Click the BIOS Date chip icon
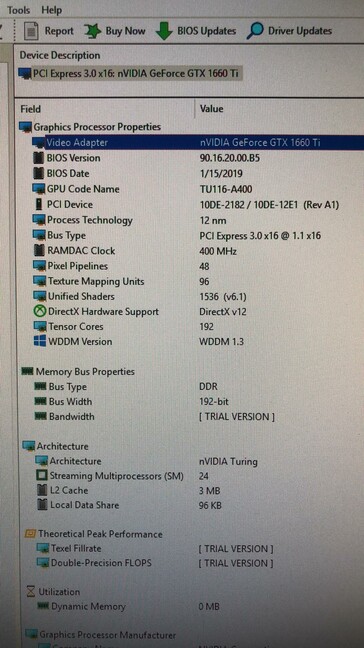The width and height of the screenshot is (364, 648). pyautogui.click(x=39, y=174)
